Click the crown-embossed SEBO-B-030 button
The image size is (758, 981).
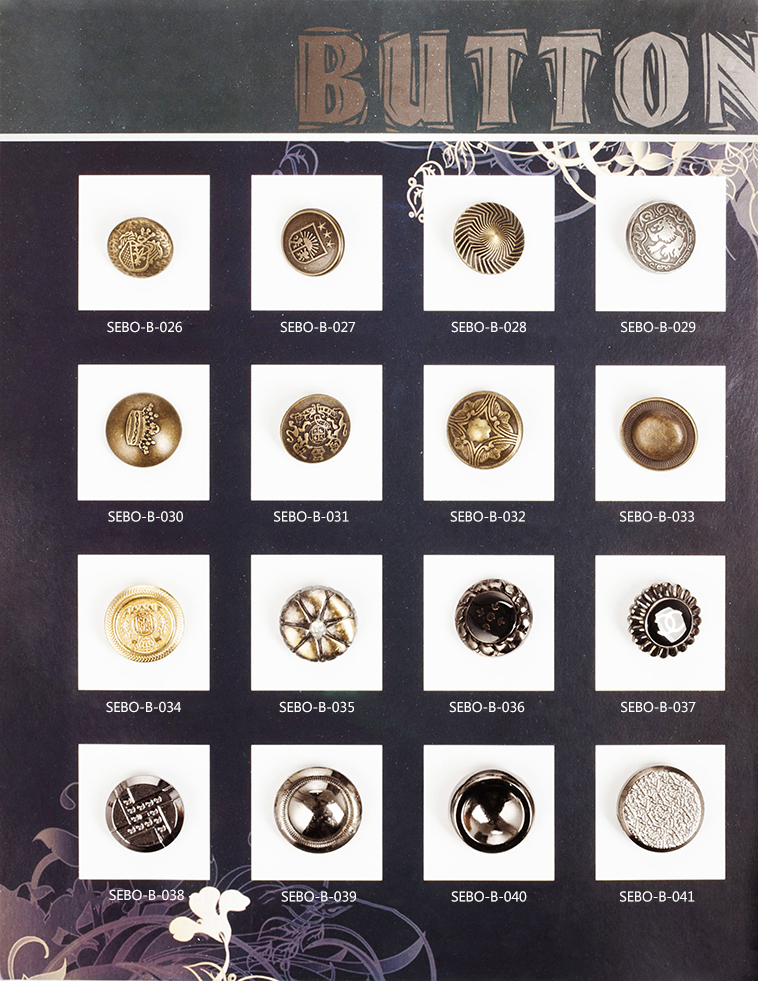[144, 430]
